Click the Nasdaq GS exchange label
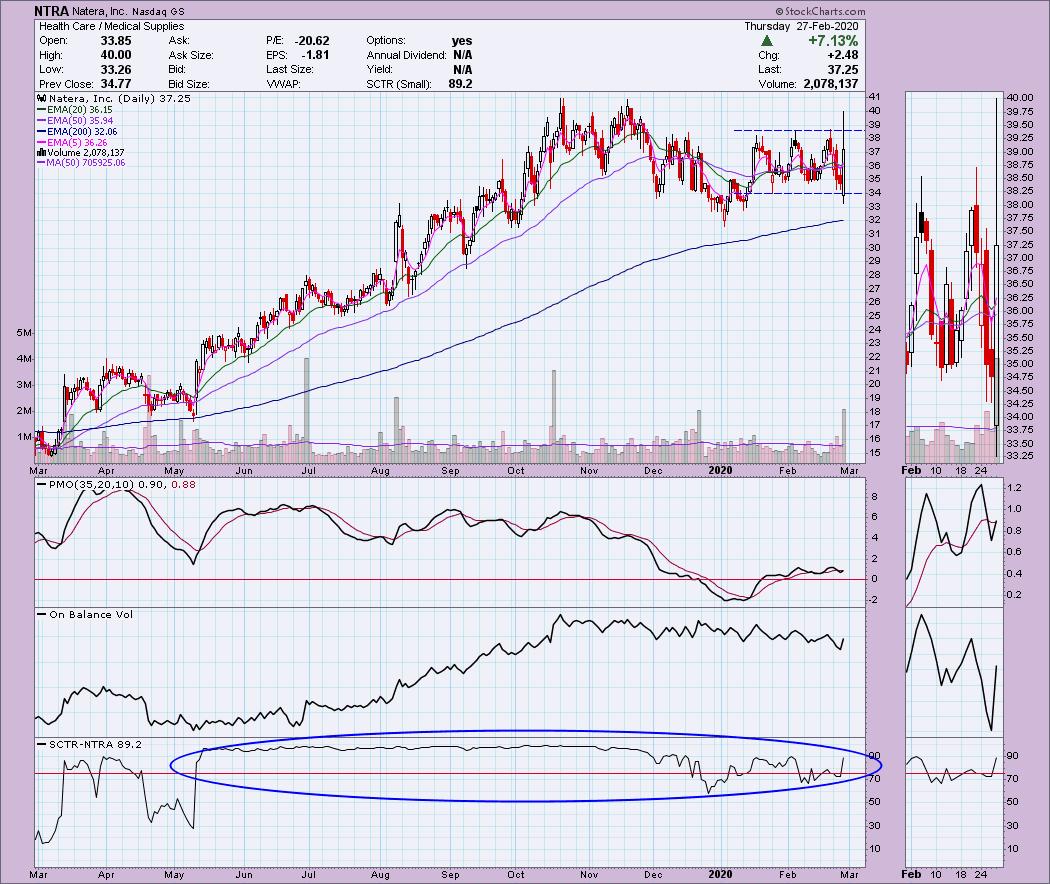 pyautogui.click(x=158, y=11)
